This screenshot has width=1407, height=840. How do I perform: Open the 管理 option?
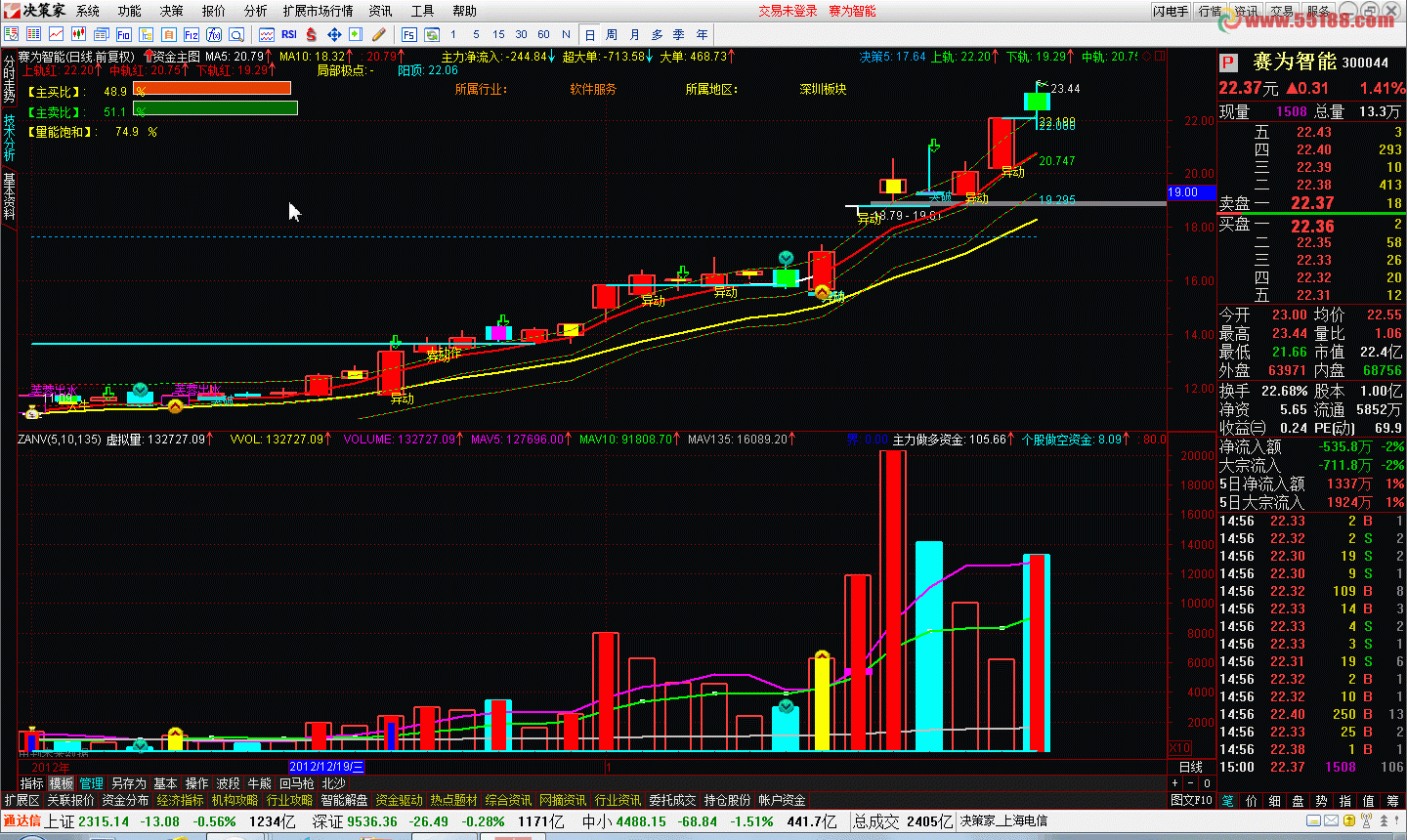coord(91,783)
